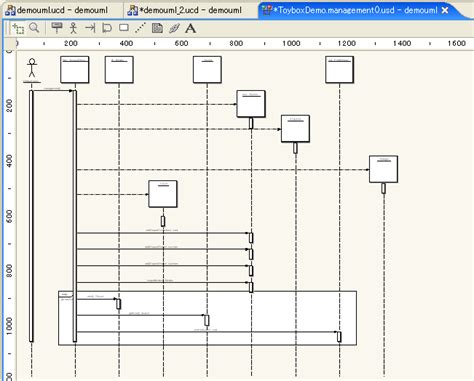Select the dashed line tool

tap(140, 28)
